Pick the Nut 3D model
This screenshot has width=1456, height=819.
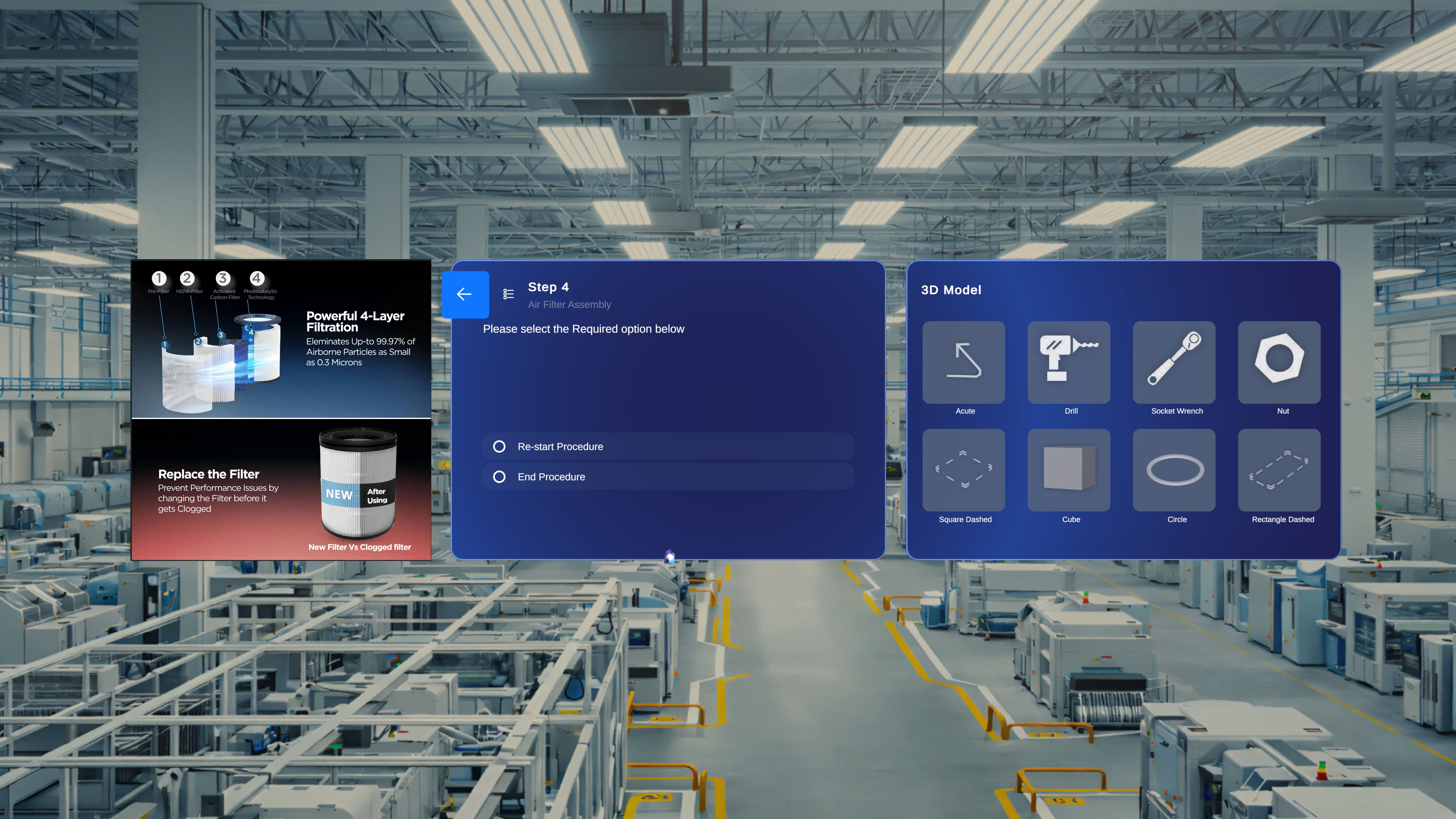click(x=1279, y=362)
